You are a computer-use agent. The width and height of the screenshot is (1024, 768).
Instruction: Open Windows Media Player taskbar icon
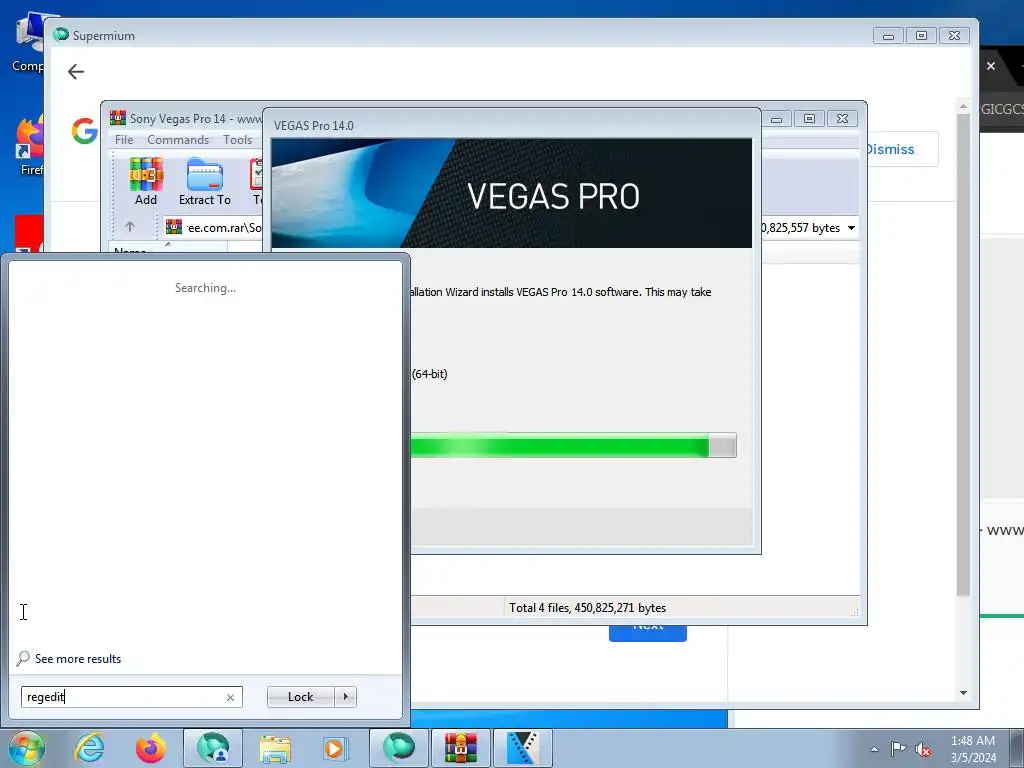point(337,748)
